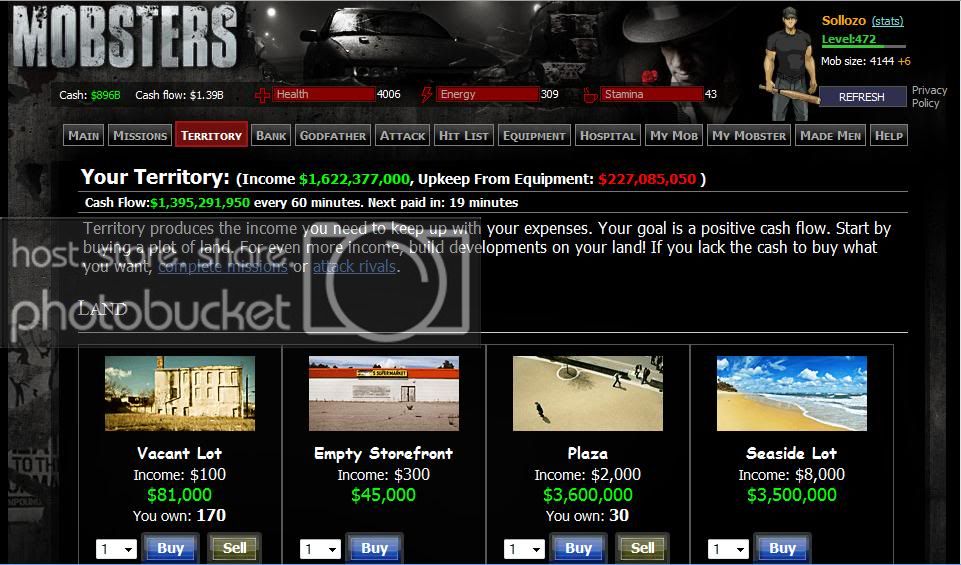Click the Seaside Lot $3,500,000 price

pyautogui.click(x=792, y=495)
